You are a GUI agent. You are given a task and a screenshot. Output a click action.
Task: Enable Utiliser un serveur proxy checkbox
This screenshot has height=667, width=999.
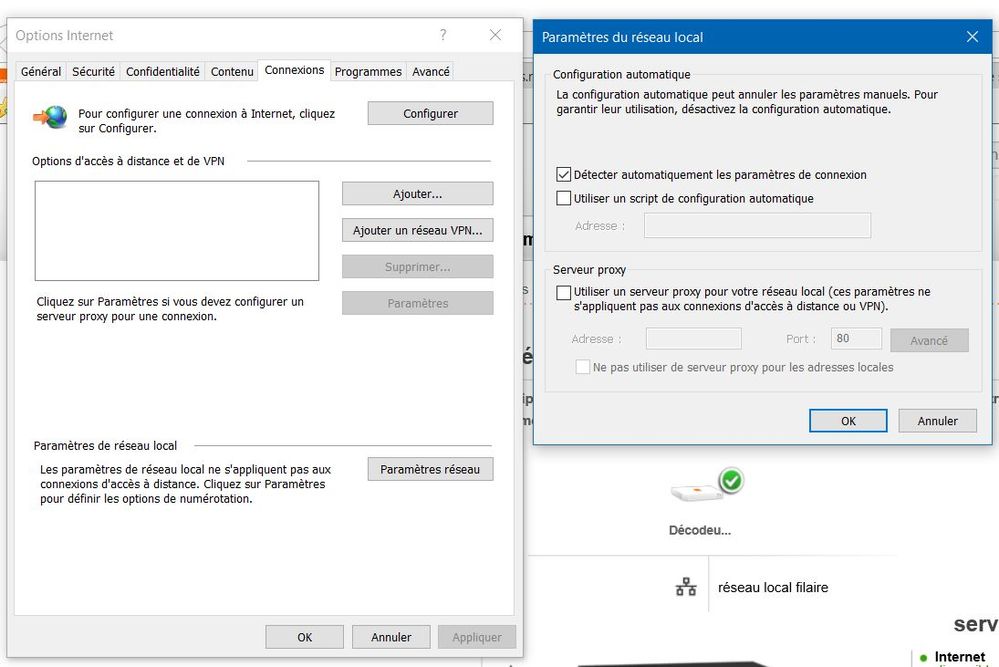[x=563, y=292]
